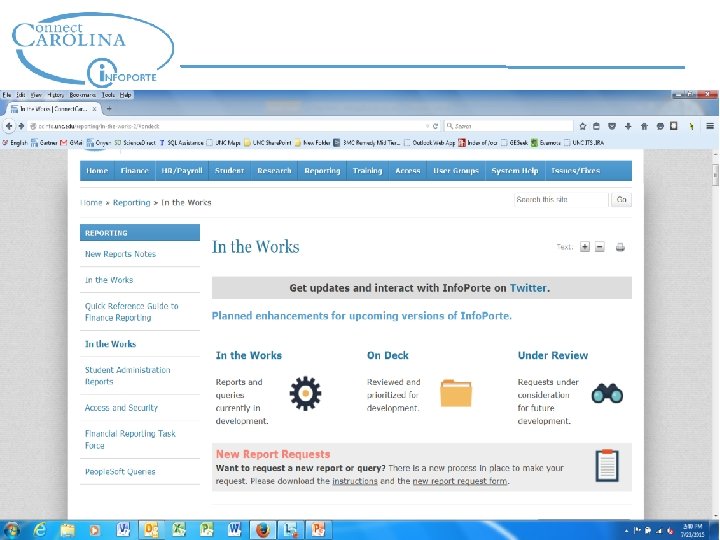Screen dimensions: 720x540
Task: Click the Under Review heading link
Action: pos(552,355)
